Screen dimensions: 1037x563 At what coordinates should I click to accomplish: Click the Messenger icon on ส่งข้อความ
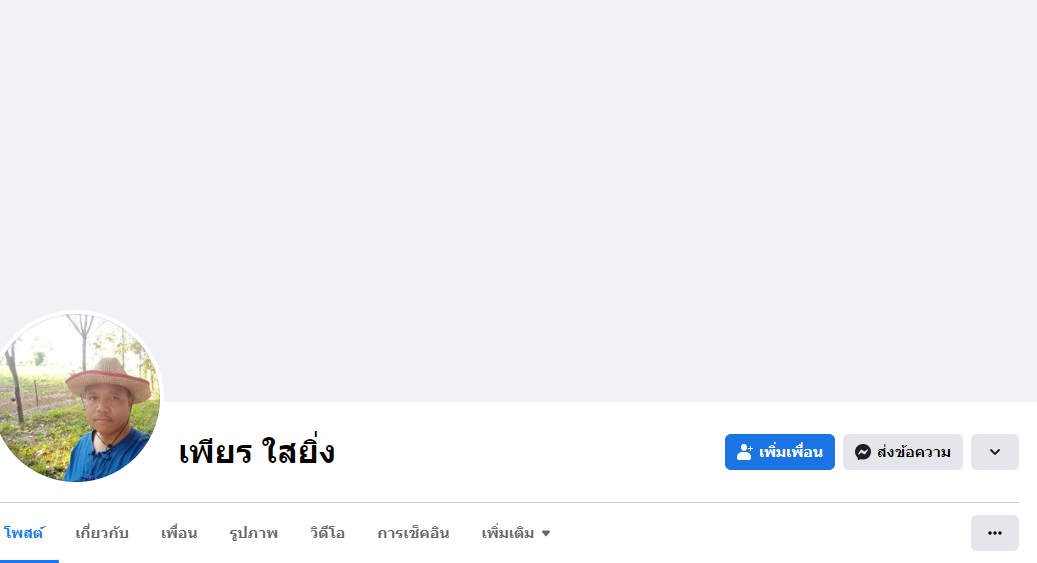click(862, 452)
